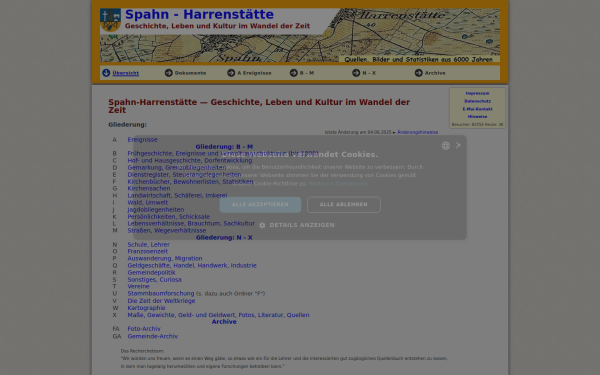
Task: Click the letzte Änderung date text
Action: [358, 132]
